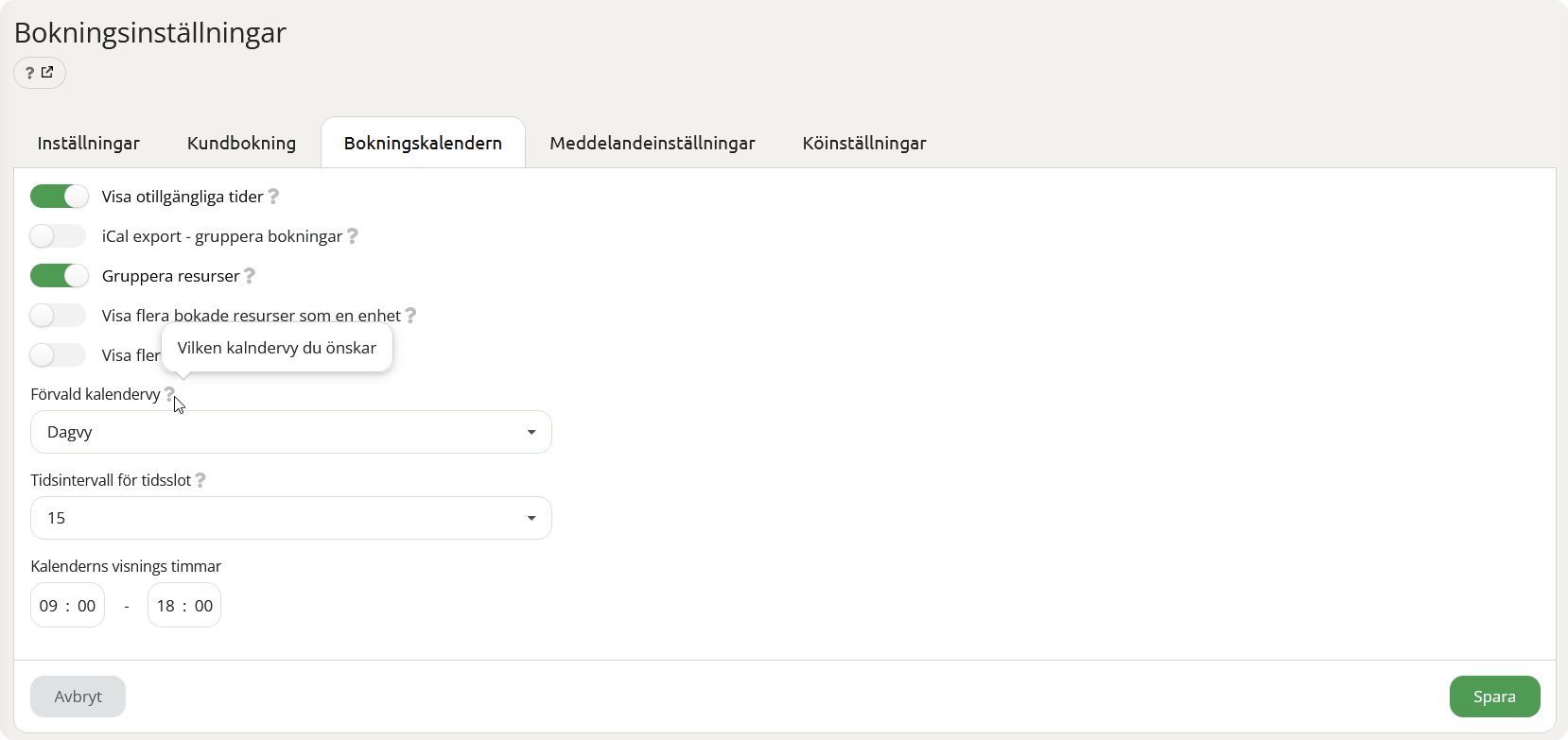The height and width of the screenshot is (740, 1568).
Task: Open the Meddelandeinställningar tab
Action: point(653,143)
